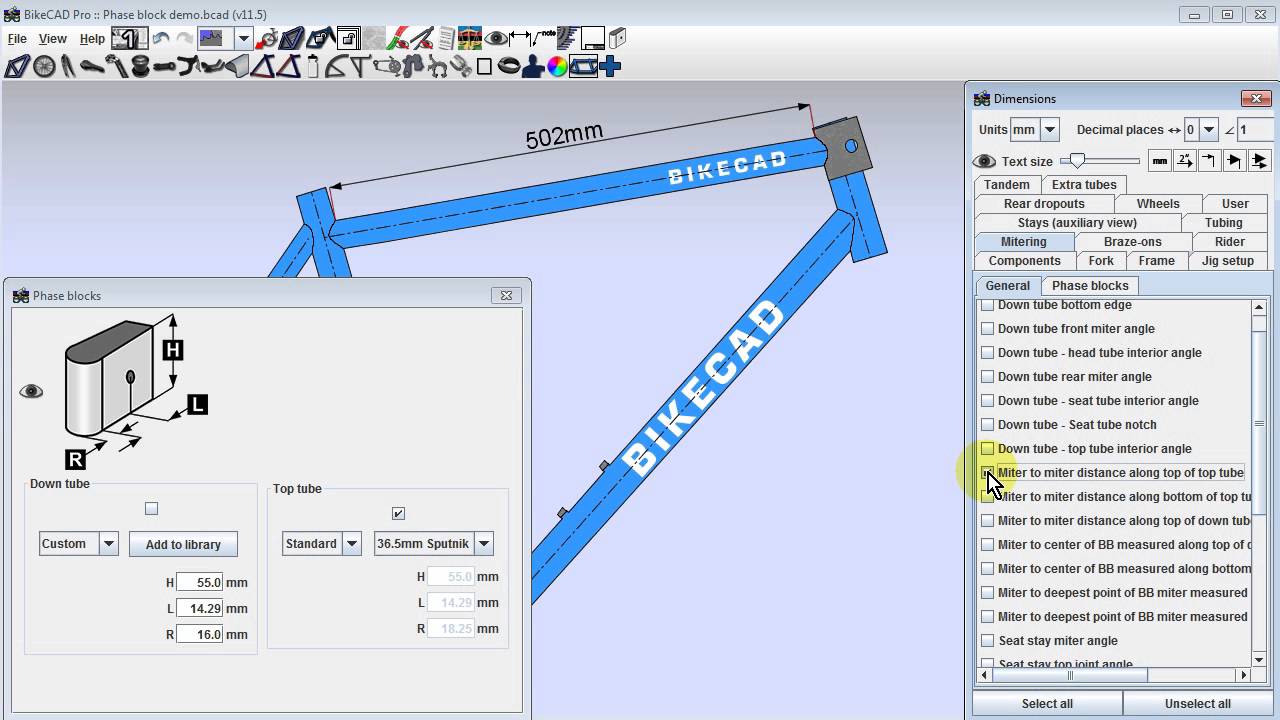Open the crankset/drivetrain icon in the toolbar

coord(386,67)
